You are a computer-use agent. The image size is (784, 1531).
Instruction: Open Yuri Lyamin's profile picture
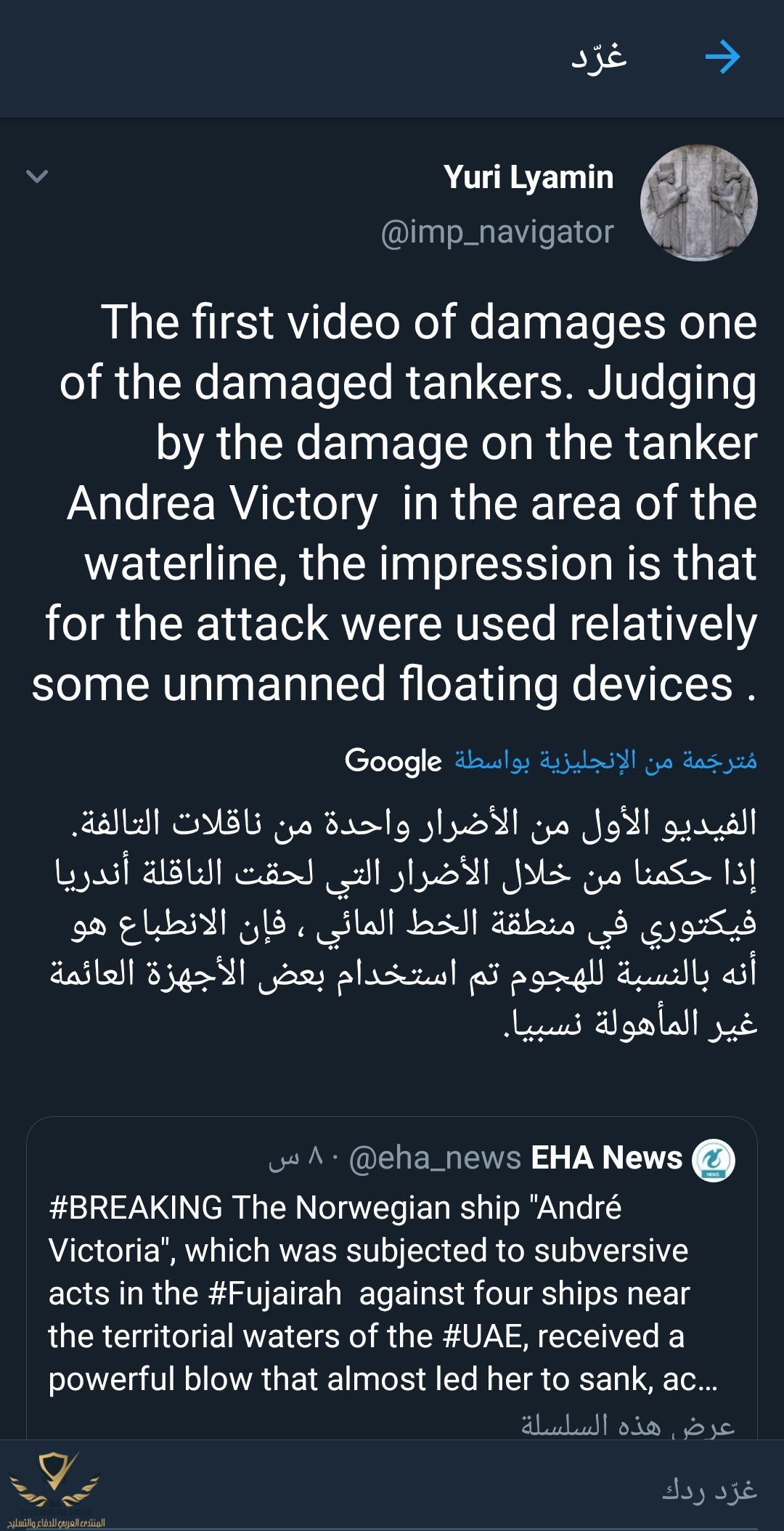[x=698, y=203]
